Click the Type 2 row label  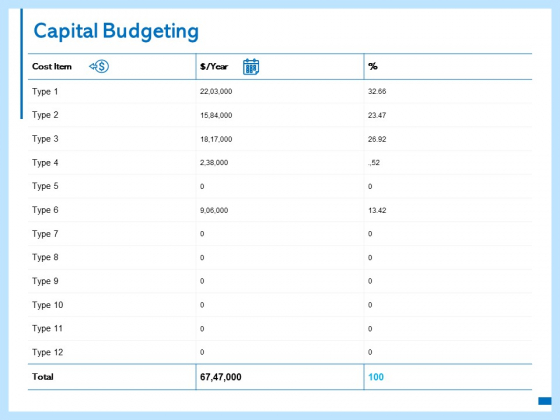coord(45,115)
